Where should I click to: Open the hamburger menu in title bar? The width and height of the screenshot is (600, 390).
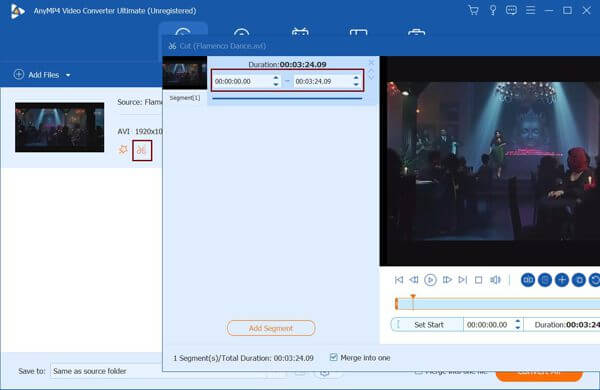click(530, 10)
